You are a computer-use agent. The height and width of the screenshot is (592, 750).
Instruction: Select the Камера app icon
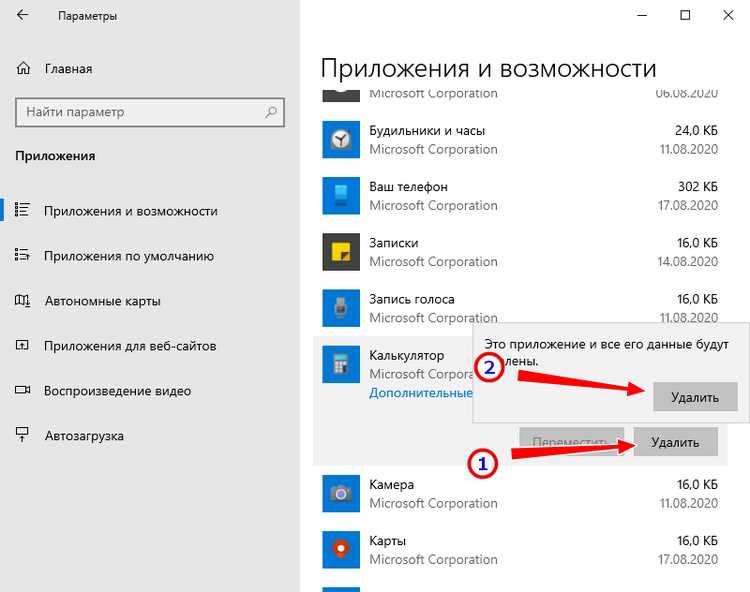coord(341,493)
